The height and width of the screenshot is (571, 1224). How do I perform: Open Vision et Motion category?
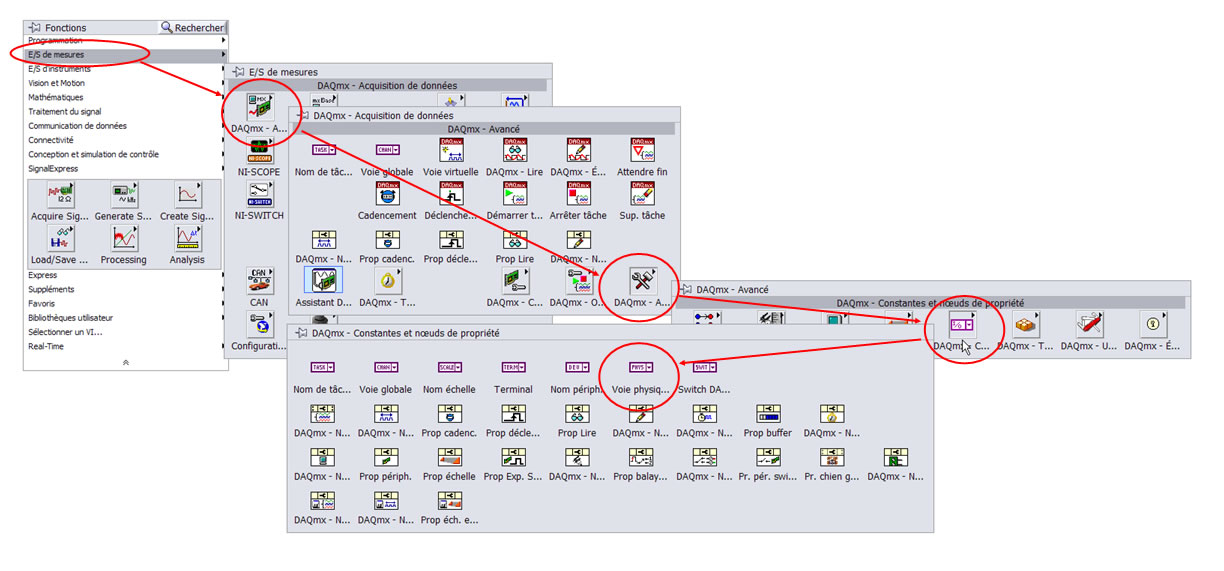(126, 84)
